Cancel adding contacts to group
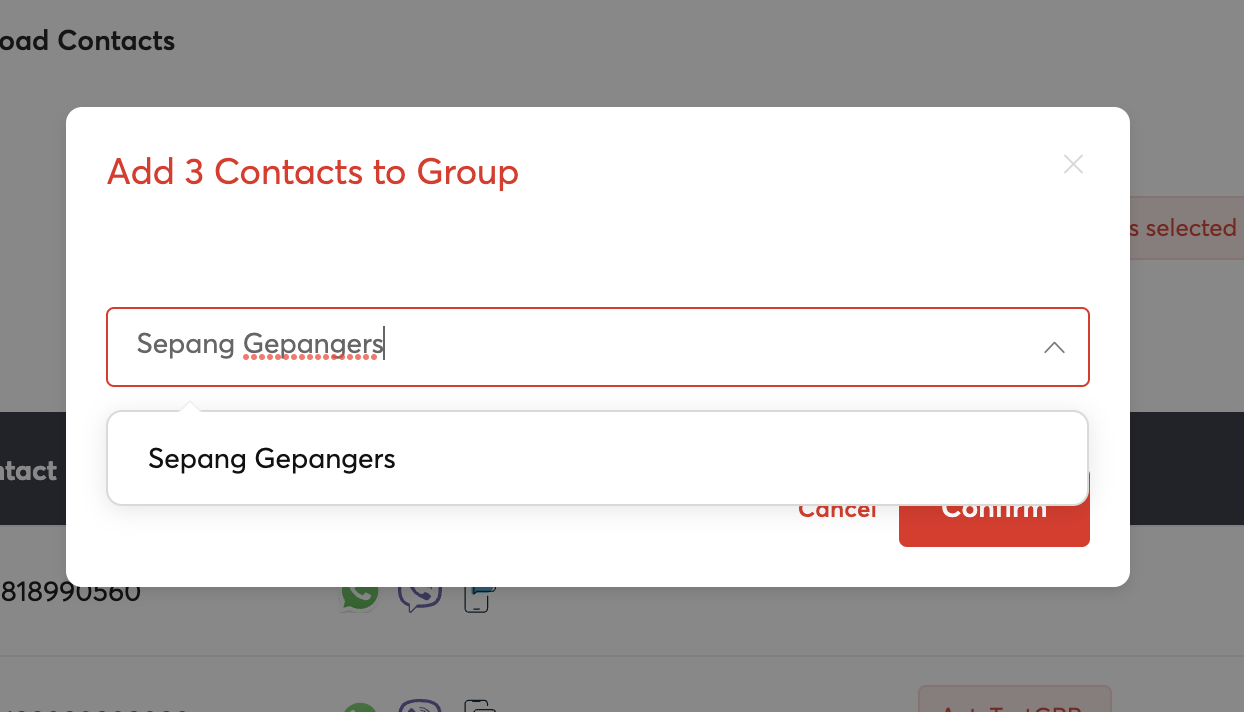The image size is (1244, 712). (x=836, y=511)
